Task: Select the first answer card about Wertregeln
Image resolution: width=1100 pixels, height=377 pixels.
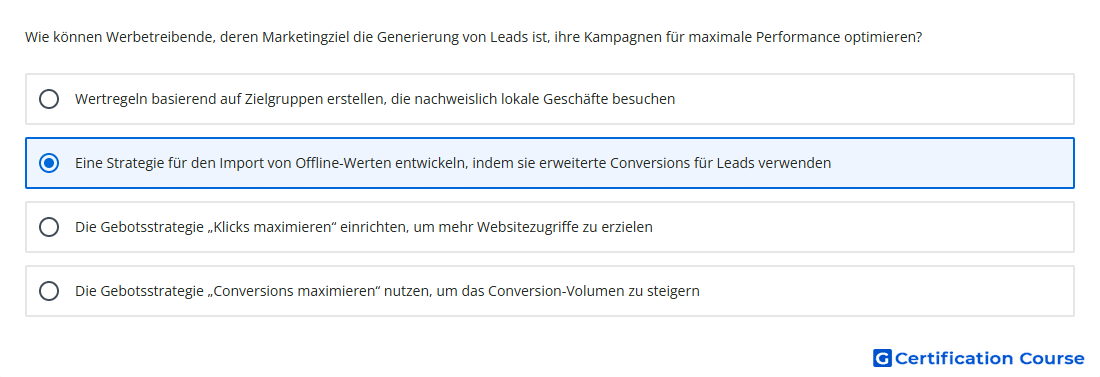Action: 550,99
